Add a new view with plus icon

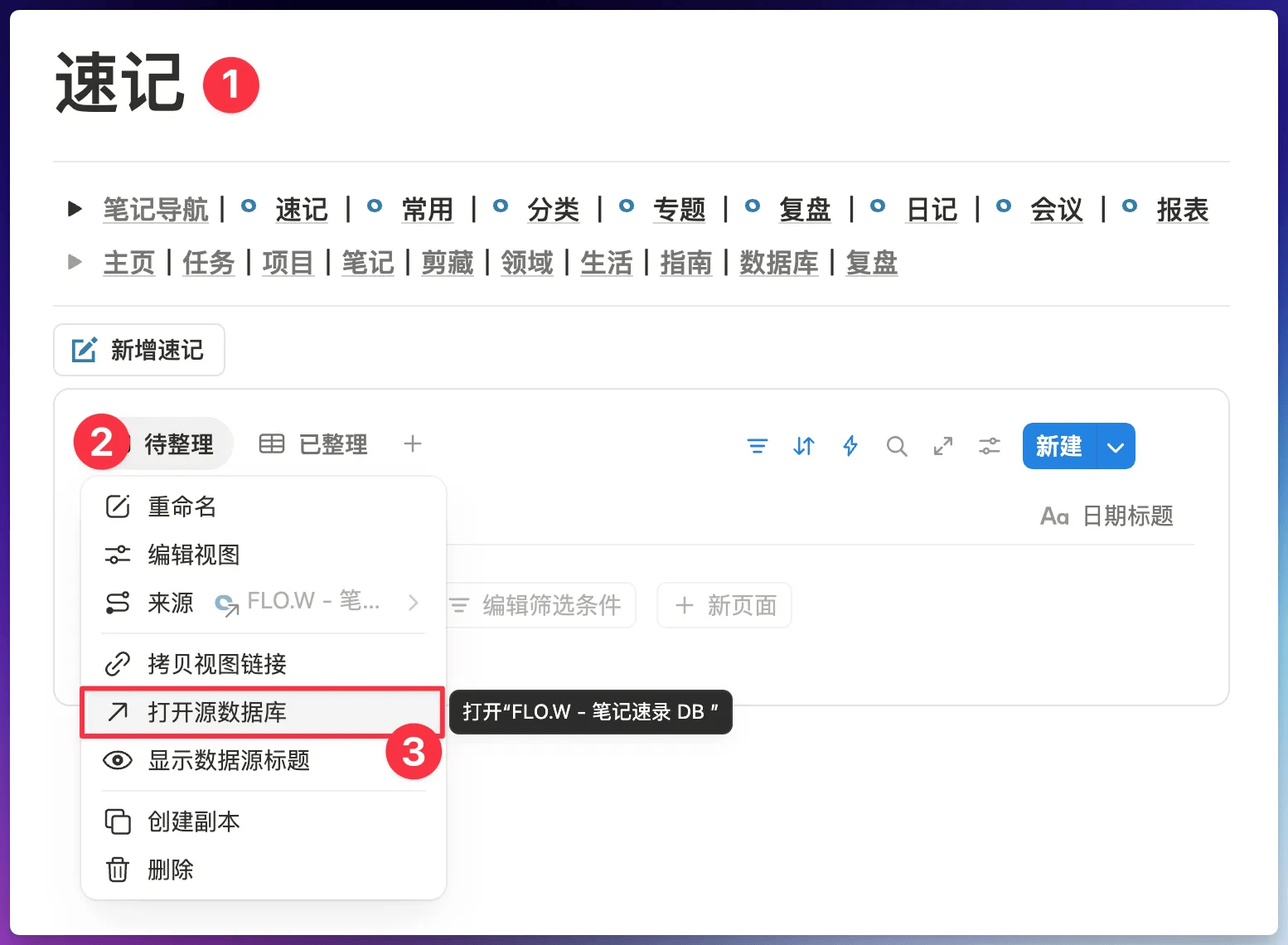click(412, 444)
